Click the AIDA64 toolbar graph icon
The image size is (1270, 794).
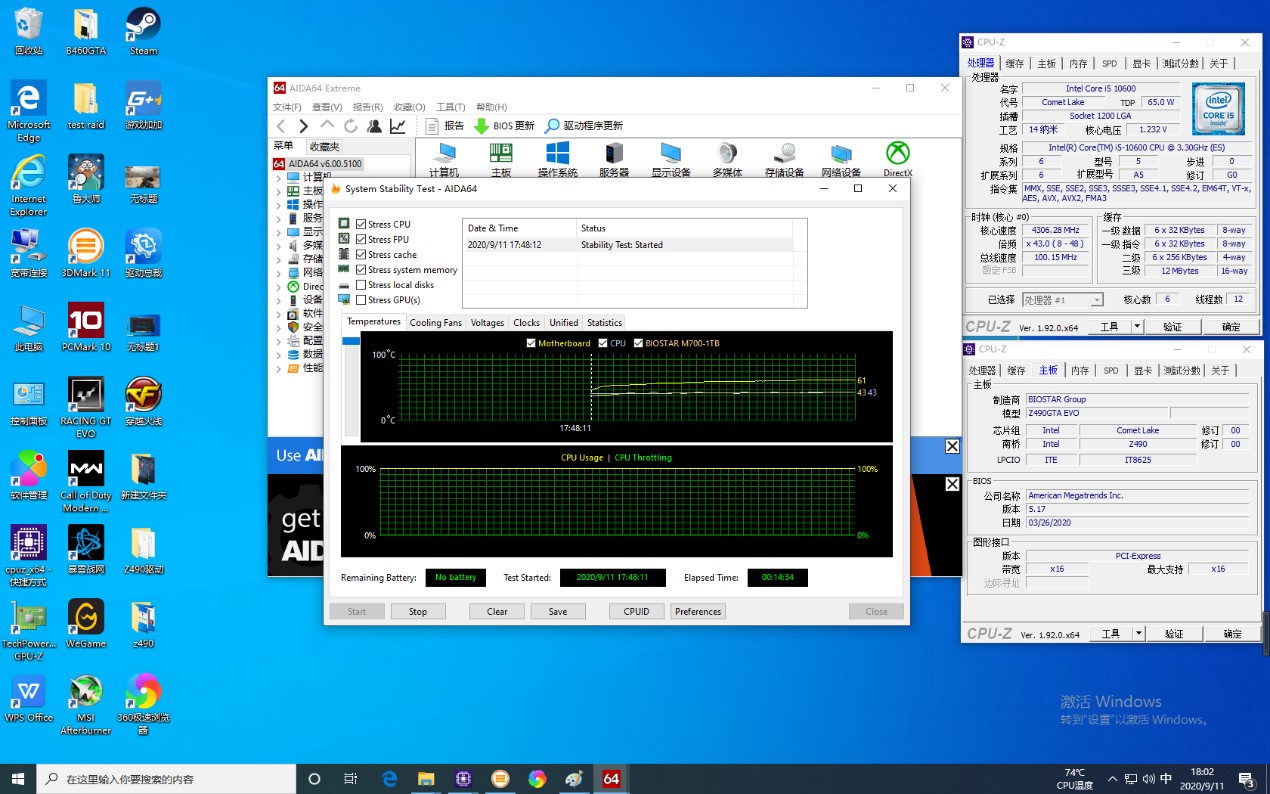(397, 126)
